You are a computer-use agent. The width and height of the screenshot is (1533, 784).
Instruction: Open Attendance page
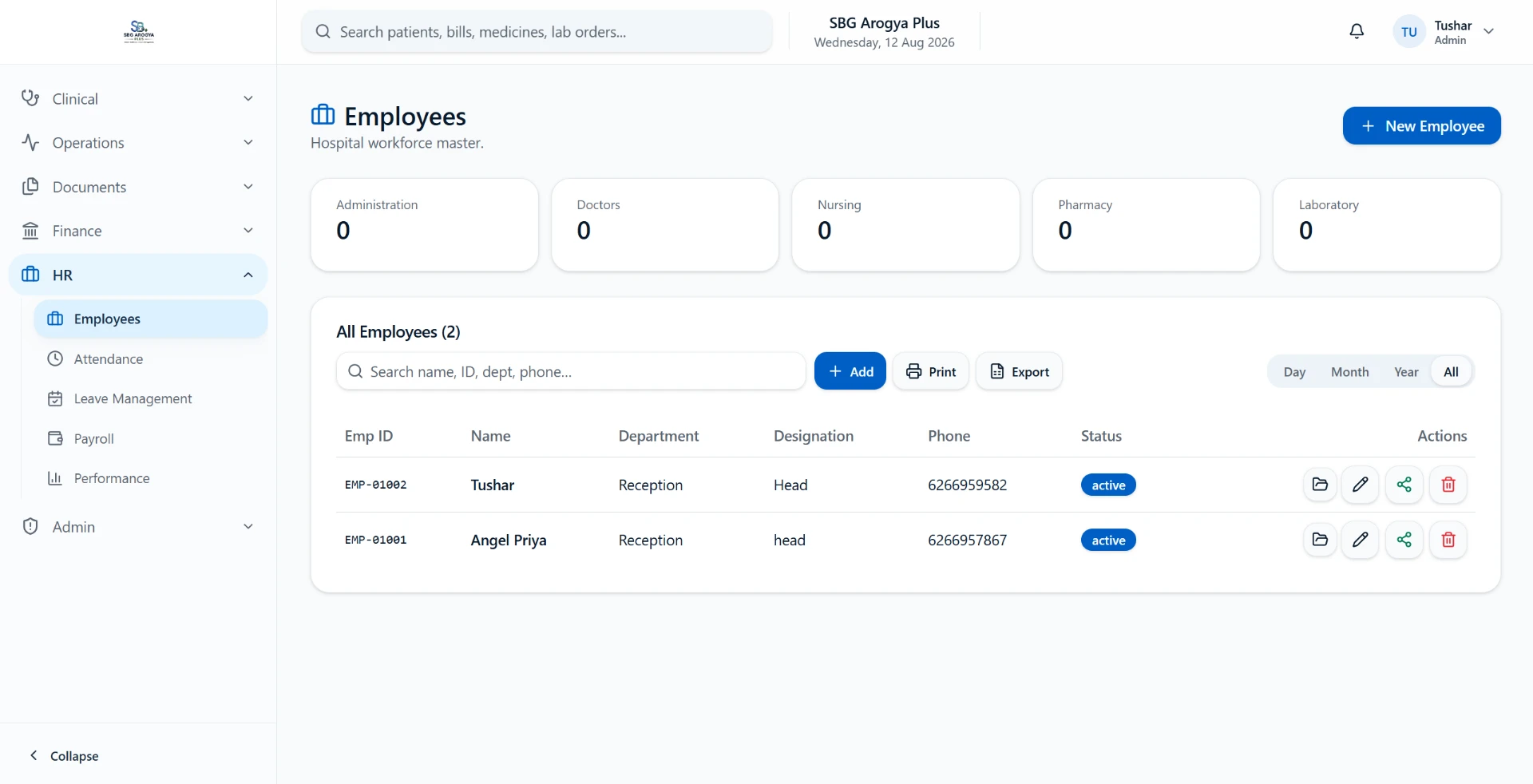[x=151, y=358]
